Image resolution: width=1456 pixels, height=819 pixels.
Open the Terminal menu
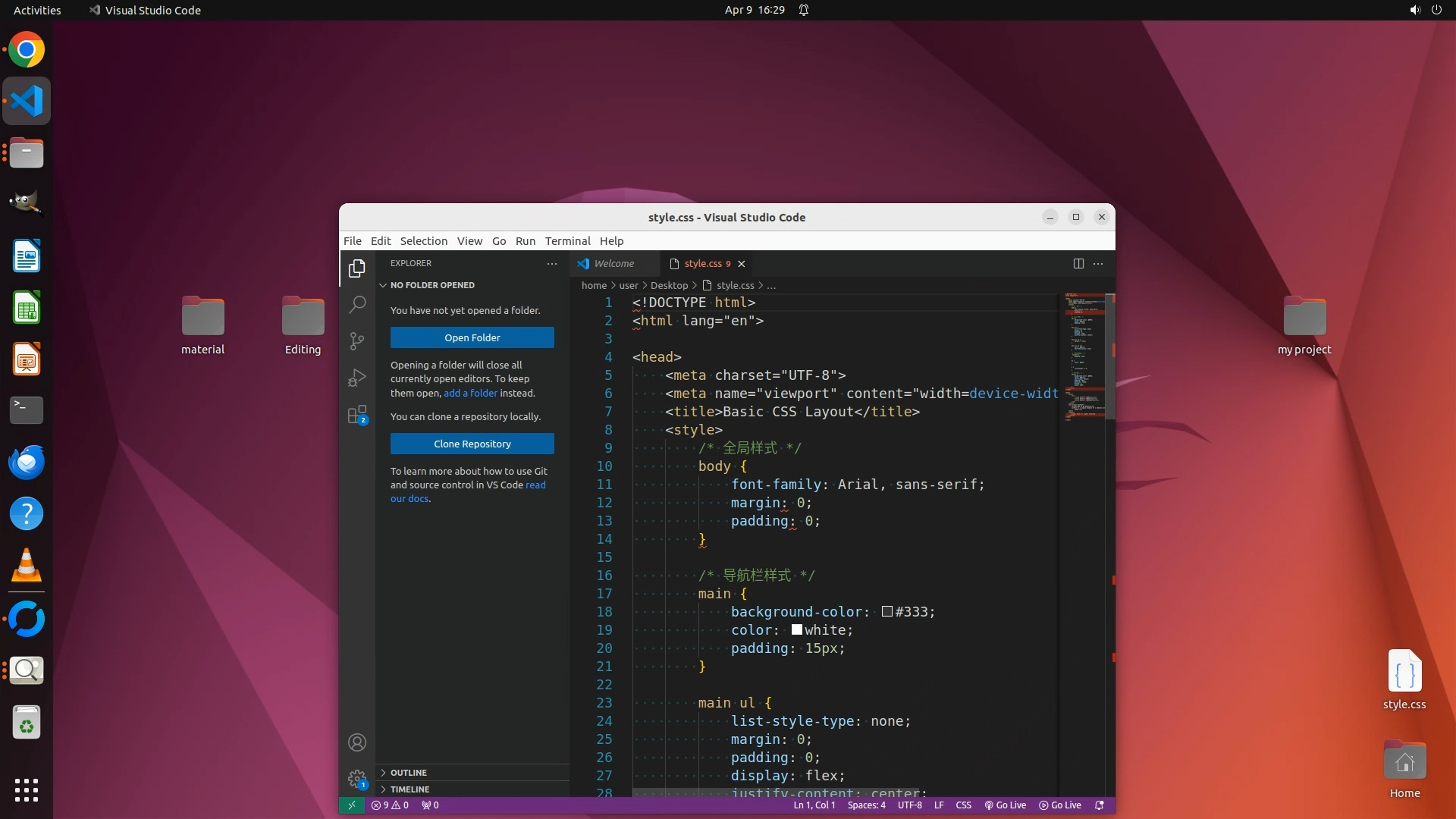(x=567, y=241)
